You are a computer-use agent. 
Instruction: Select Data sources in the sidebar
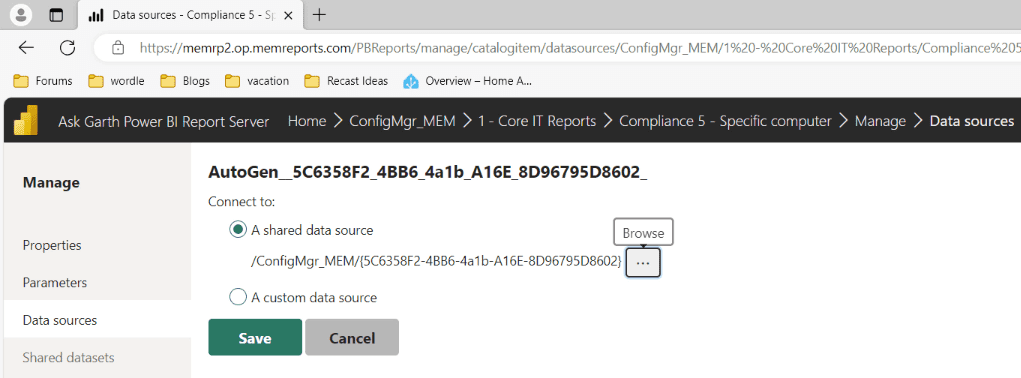(98, 320)
